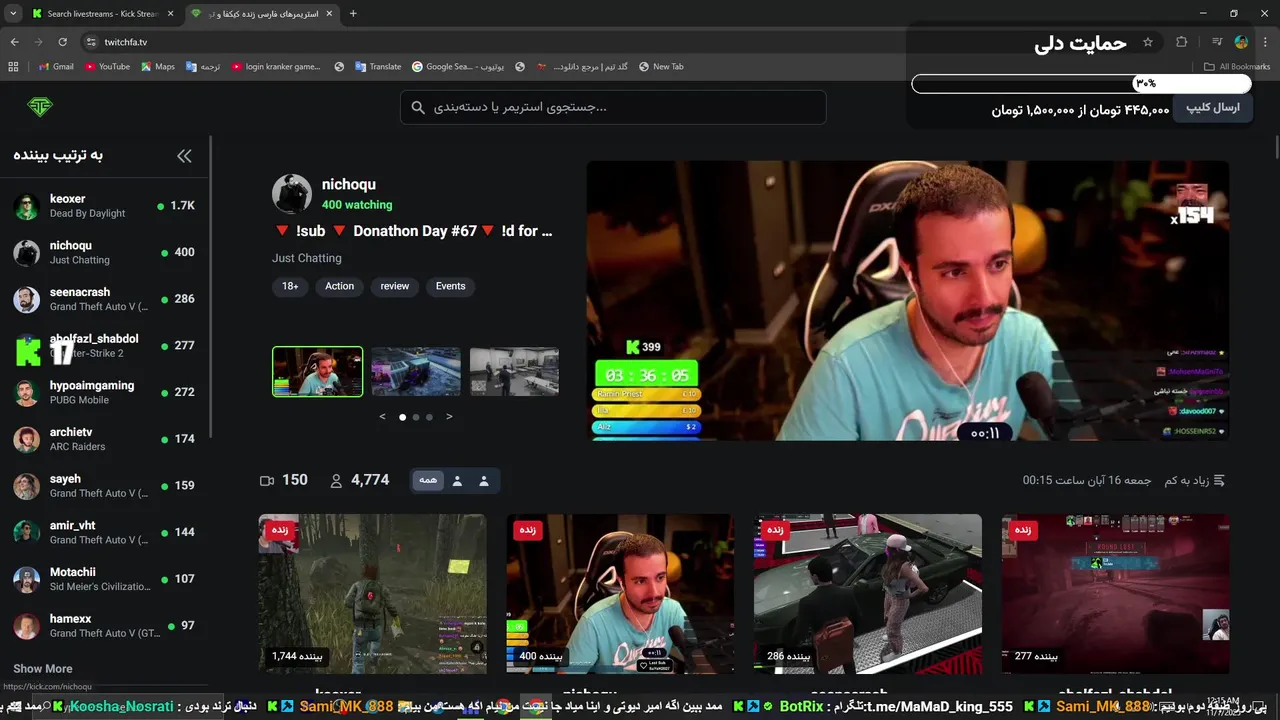Click the donation progress bar at 30%

point(1081,84)
